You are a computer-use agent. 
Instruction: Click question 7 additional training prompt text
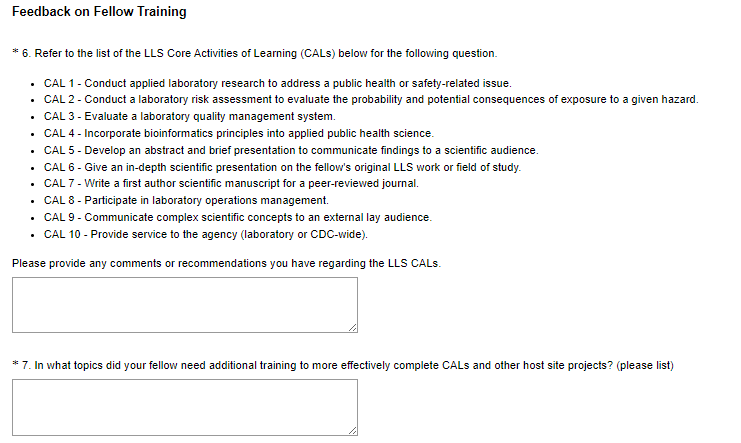349,365
